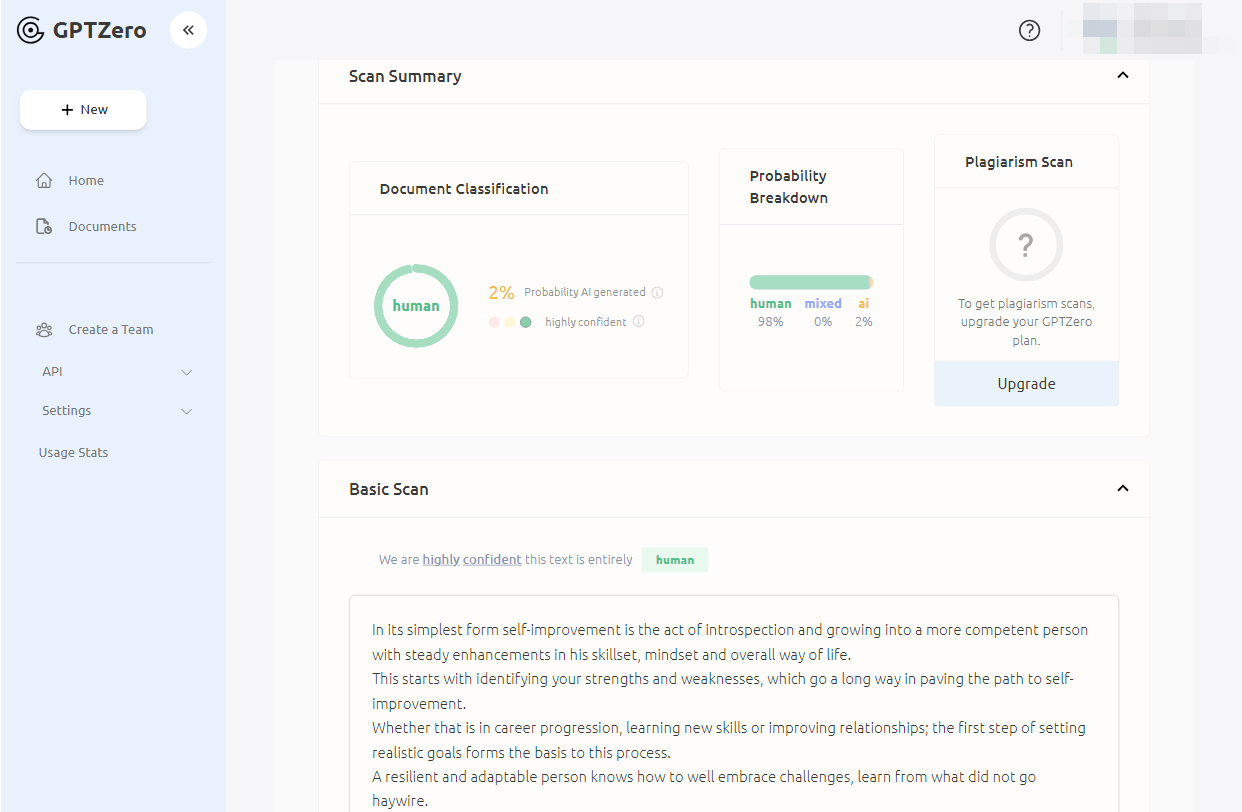Click the highly confident underlined link
The image size is (1242, 812).
click(x=472, y=560)
